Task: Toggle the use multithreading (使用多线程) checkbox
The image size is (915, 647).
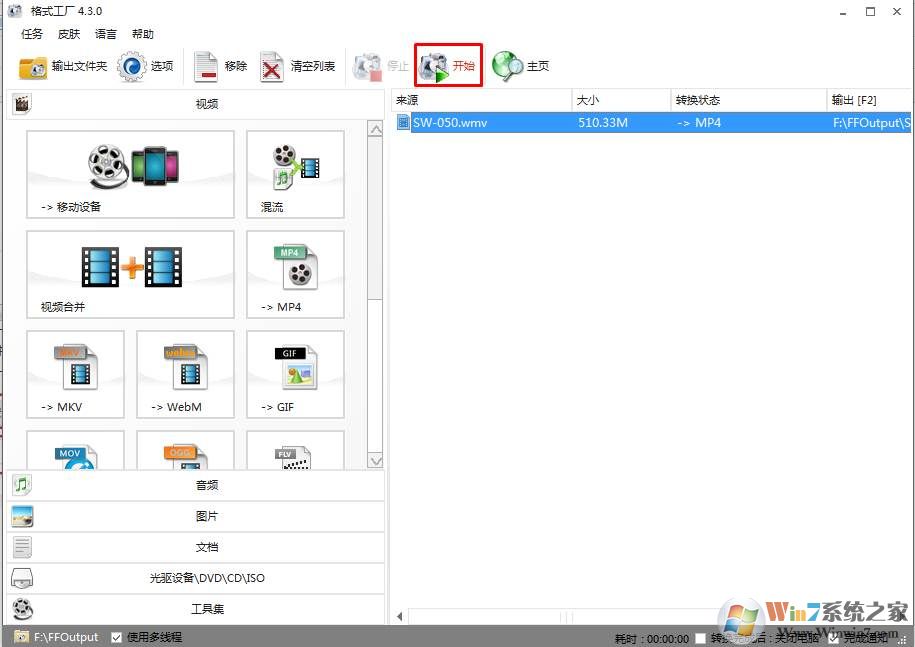Action: [117, 637]
